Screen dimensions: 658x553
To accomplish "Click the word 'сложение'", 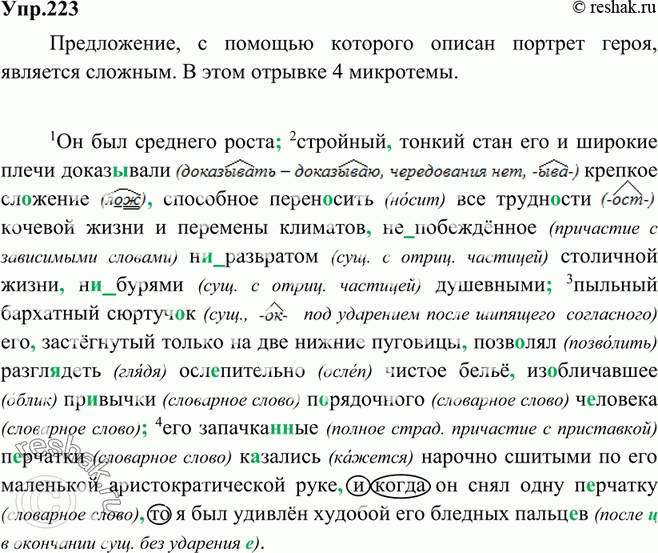I will pos(45,199).
